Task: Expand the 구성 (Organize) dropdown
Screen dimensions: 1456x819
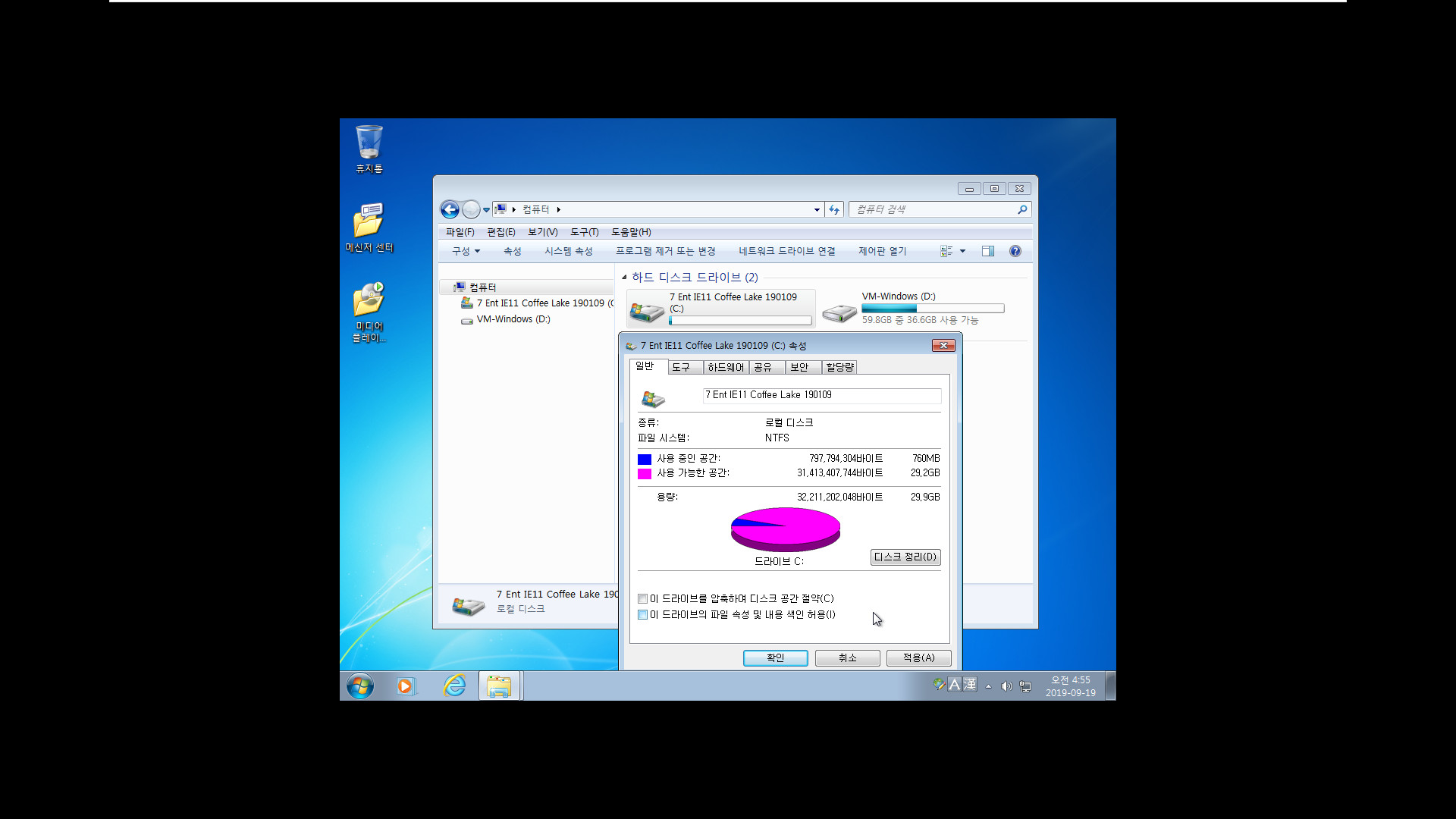Action: pyautogui.click(x=466, y=251)
